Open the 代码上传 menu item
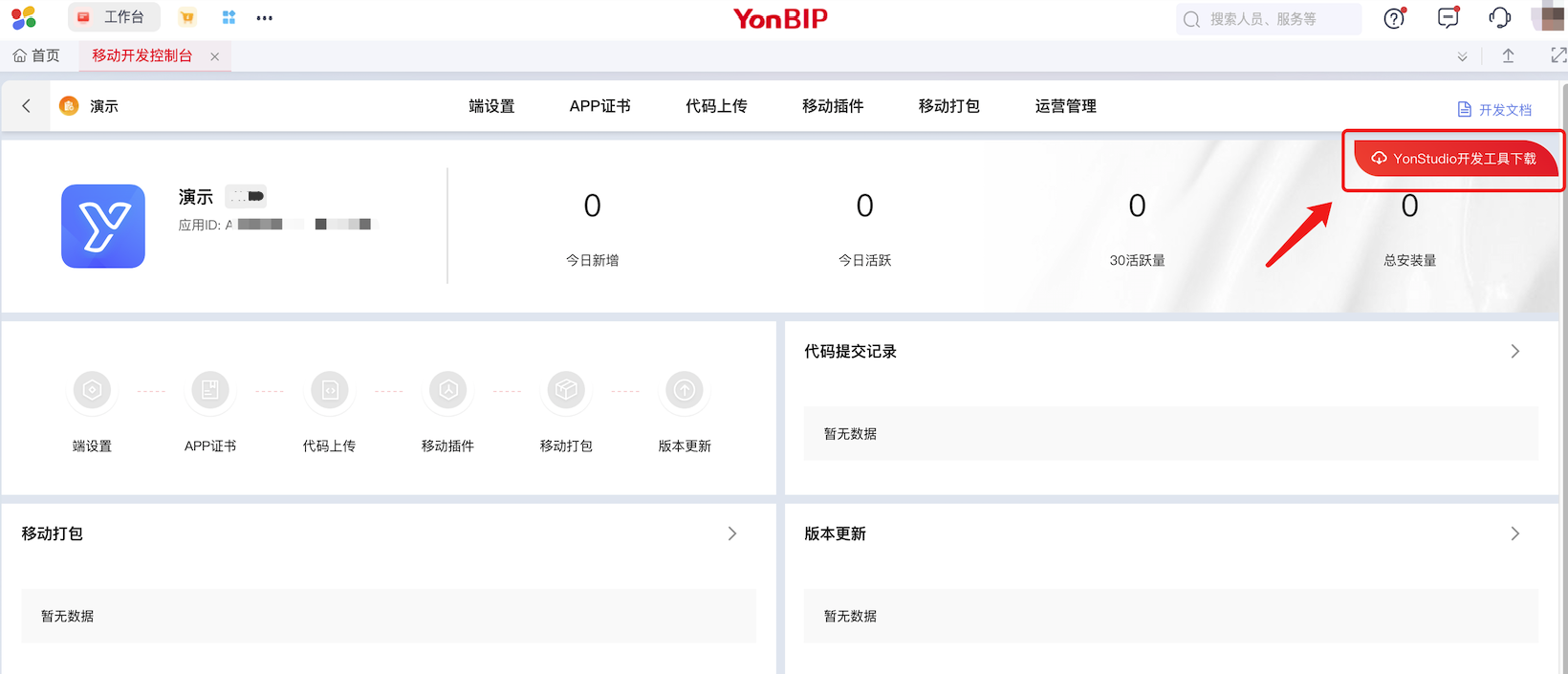This screenshot has height=674, width=1568. point(716,106)
